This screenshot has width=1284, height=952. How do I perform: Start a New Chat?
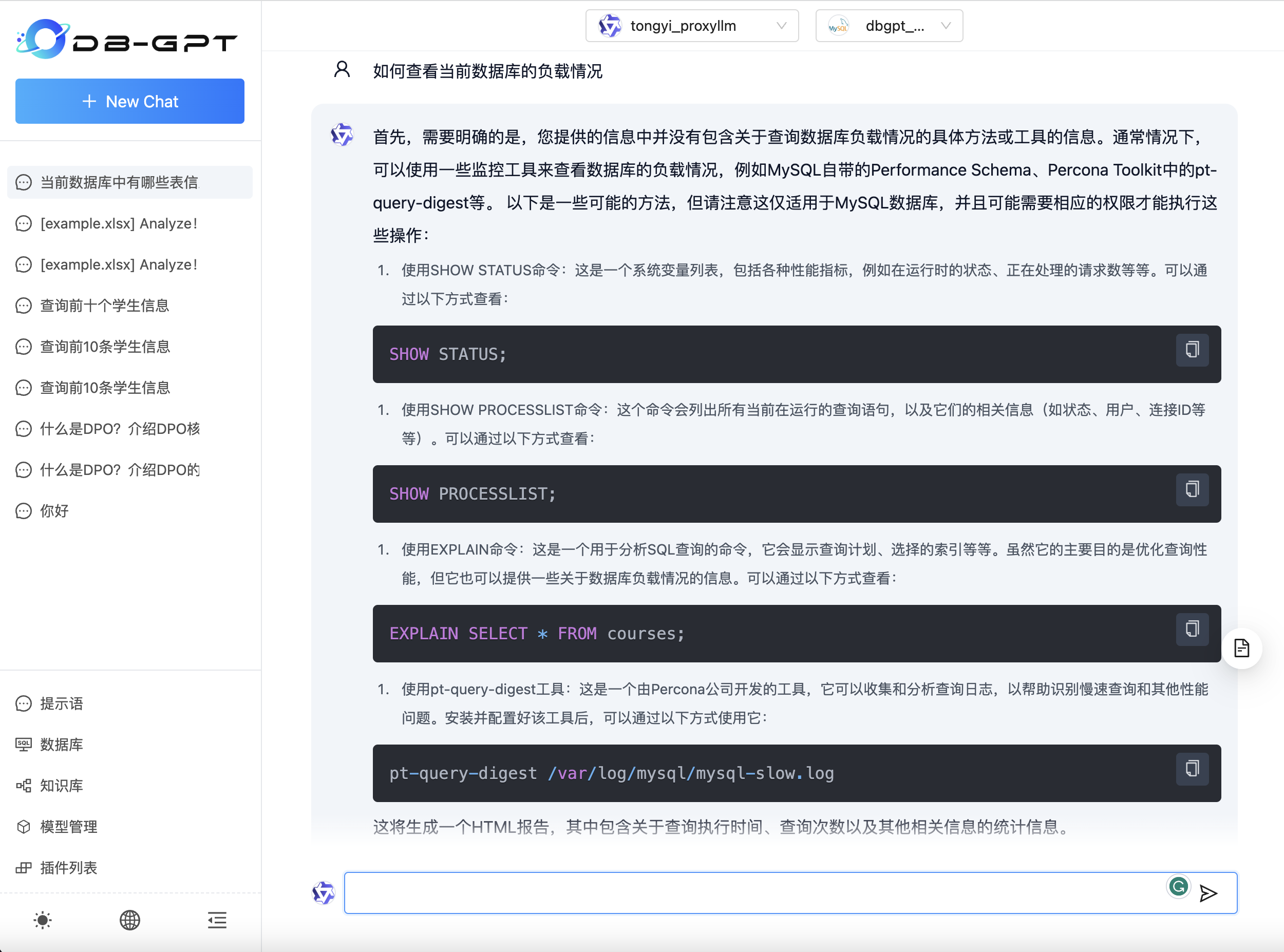[129, 102]
